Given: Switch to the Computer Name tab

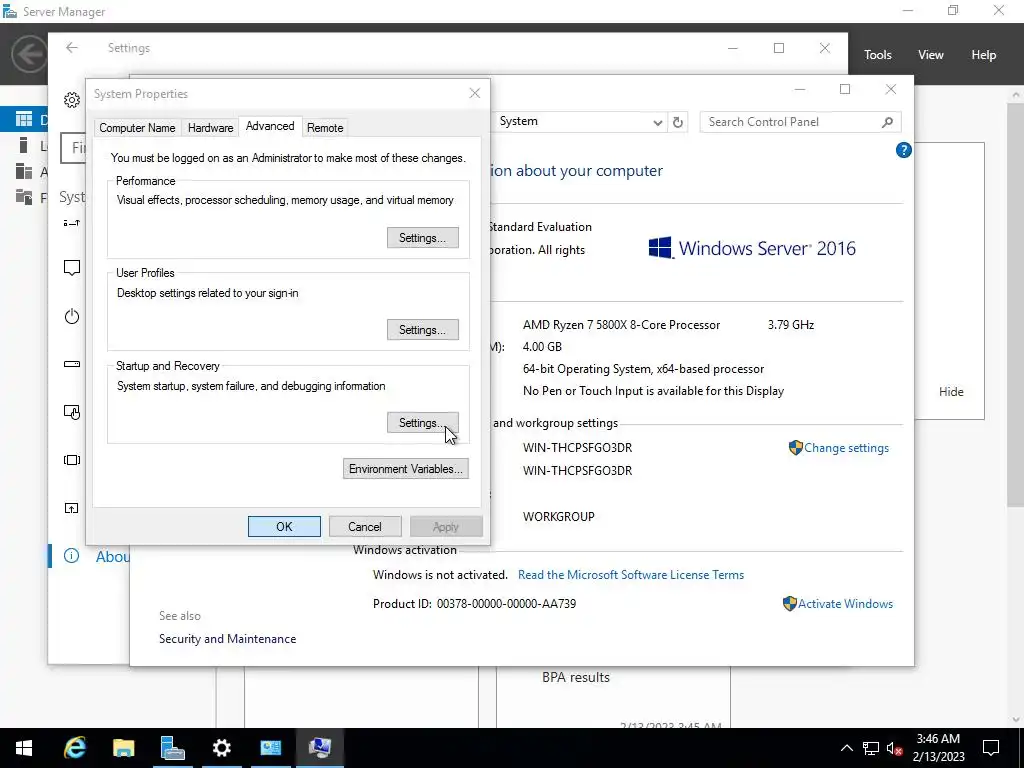Looking at the screenshot, I should [x=137, y=128].
